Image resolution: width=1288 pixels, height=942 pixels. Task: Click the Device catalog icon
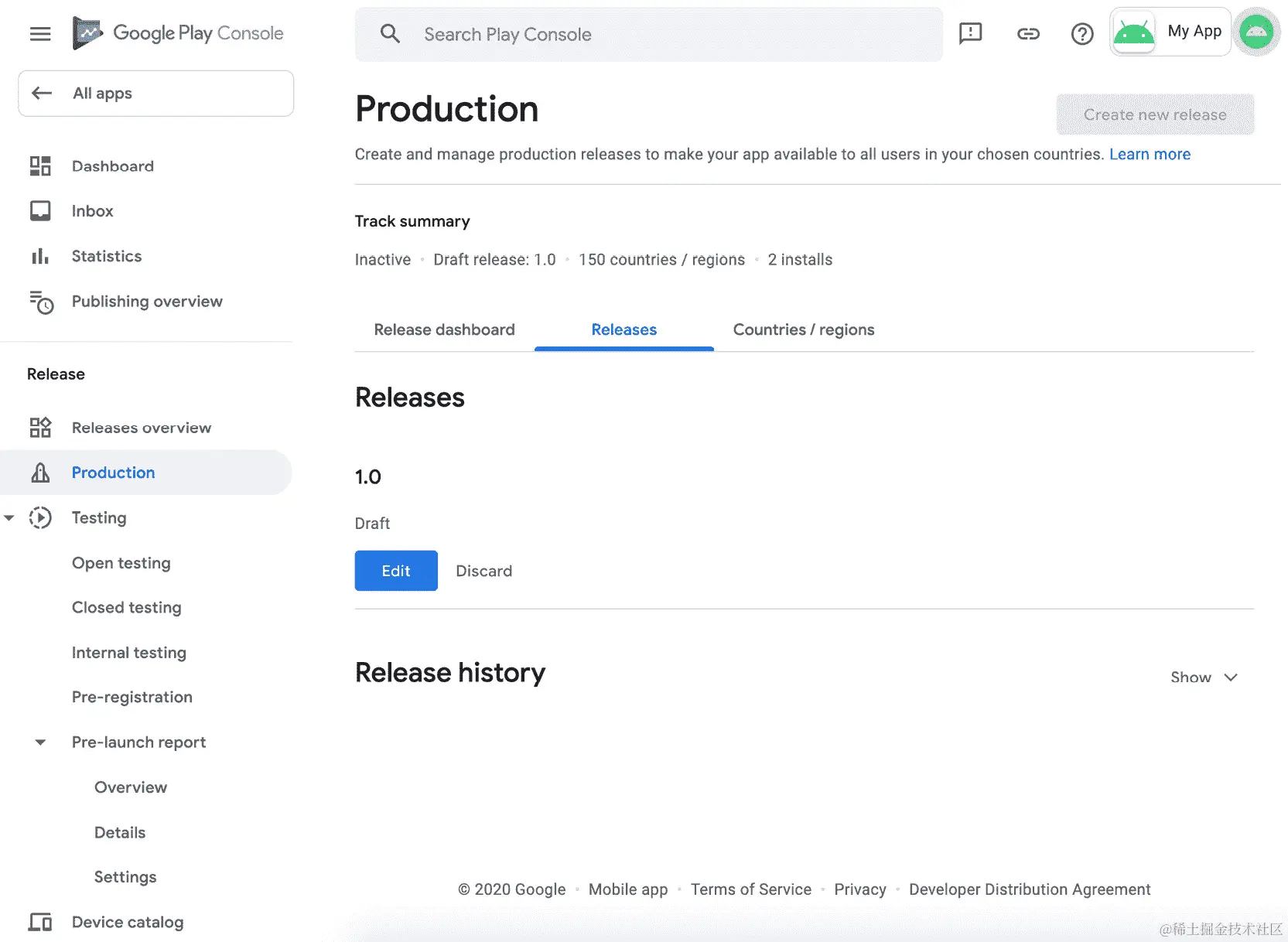tap(40, 922)
